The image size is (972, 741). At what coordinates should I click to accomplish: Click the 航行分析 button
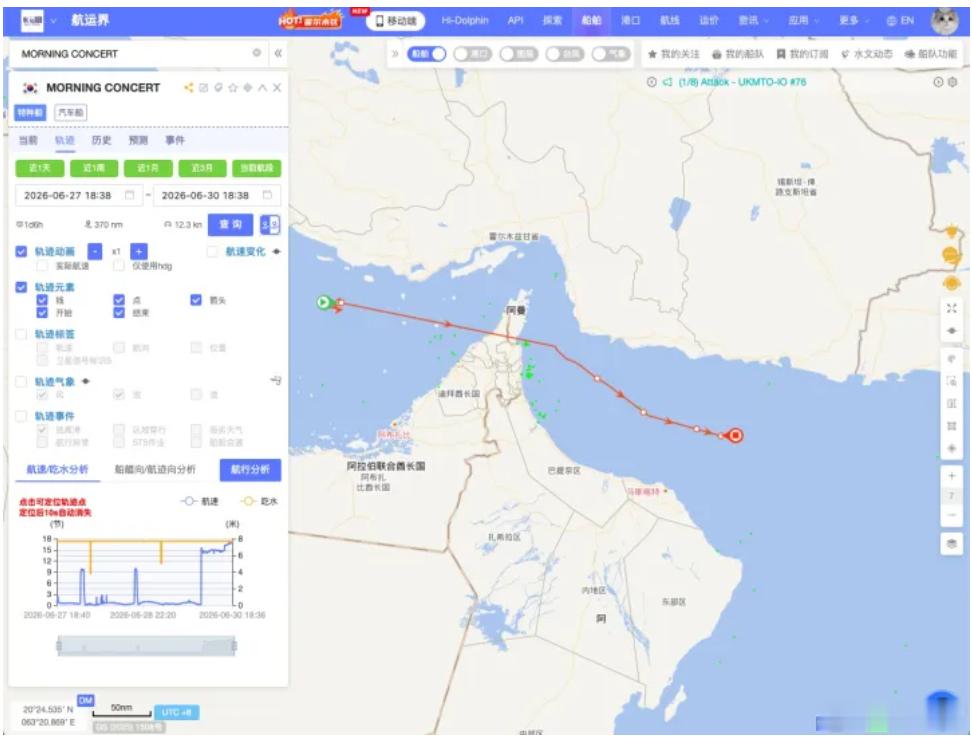coord(250,469)
